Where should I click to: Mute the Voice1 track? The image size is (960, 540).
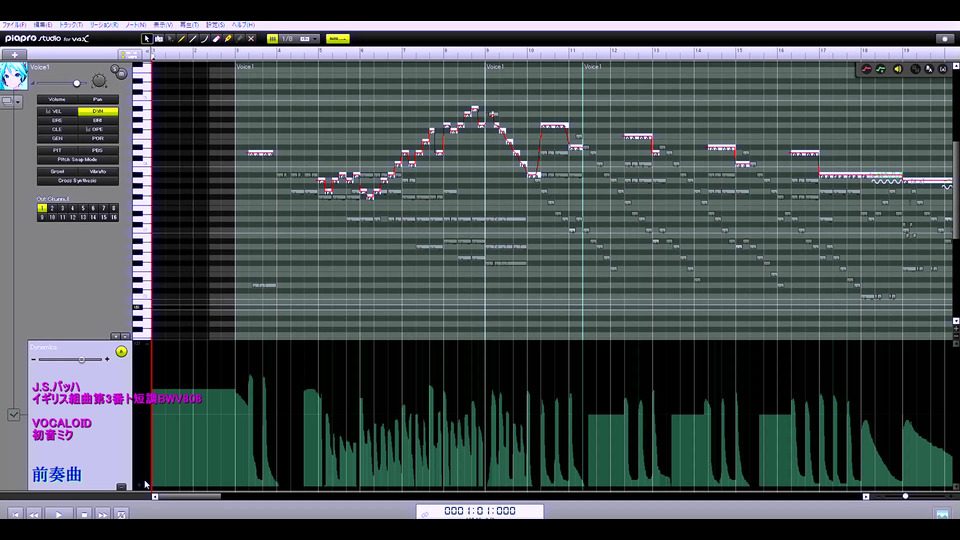(x=122, y=74)
